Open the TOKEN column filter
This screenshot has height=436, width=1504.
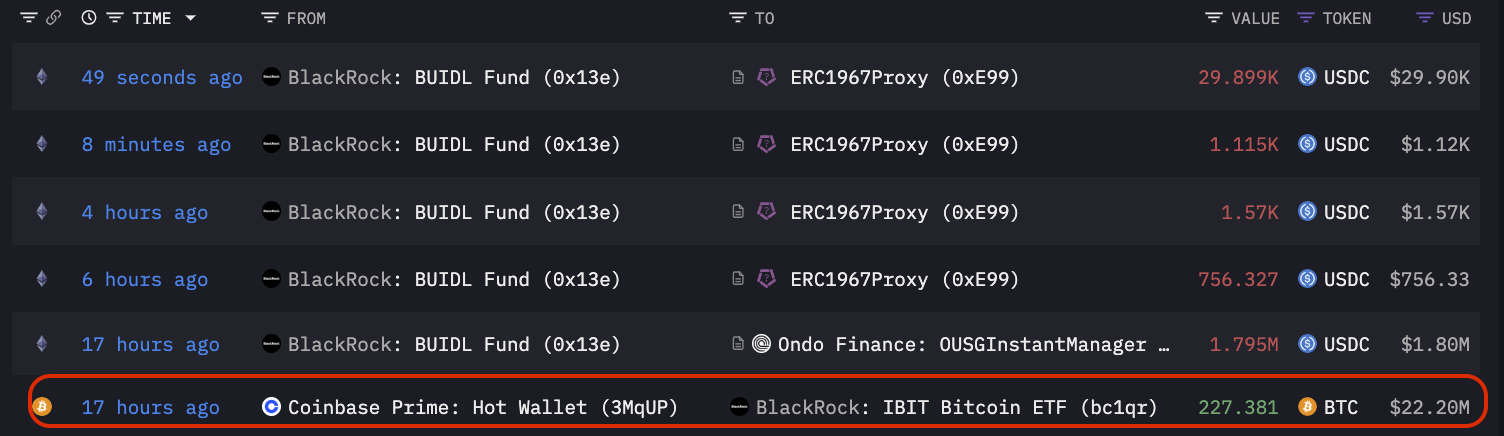(1305, 18)
